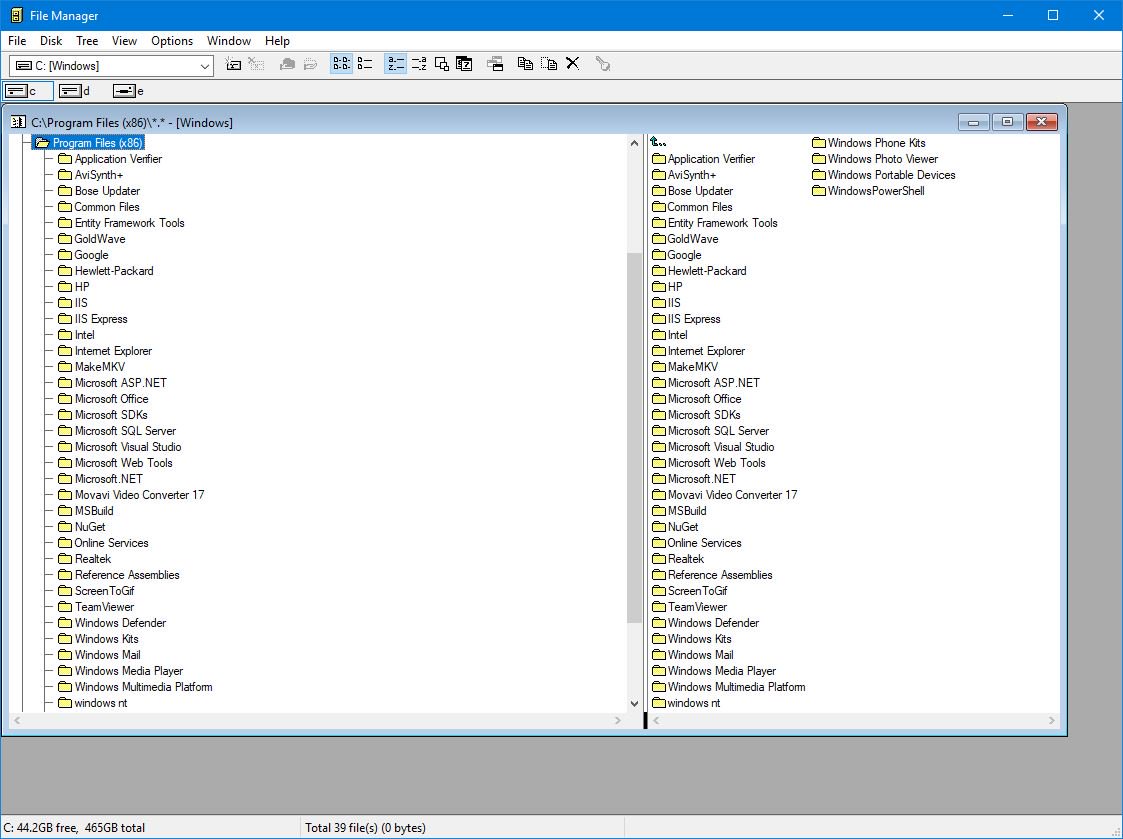Click right pane horizontal scroll-right arrow
The image size is (1123, 839).
(x=1051, y=721)
